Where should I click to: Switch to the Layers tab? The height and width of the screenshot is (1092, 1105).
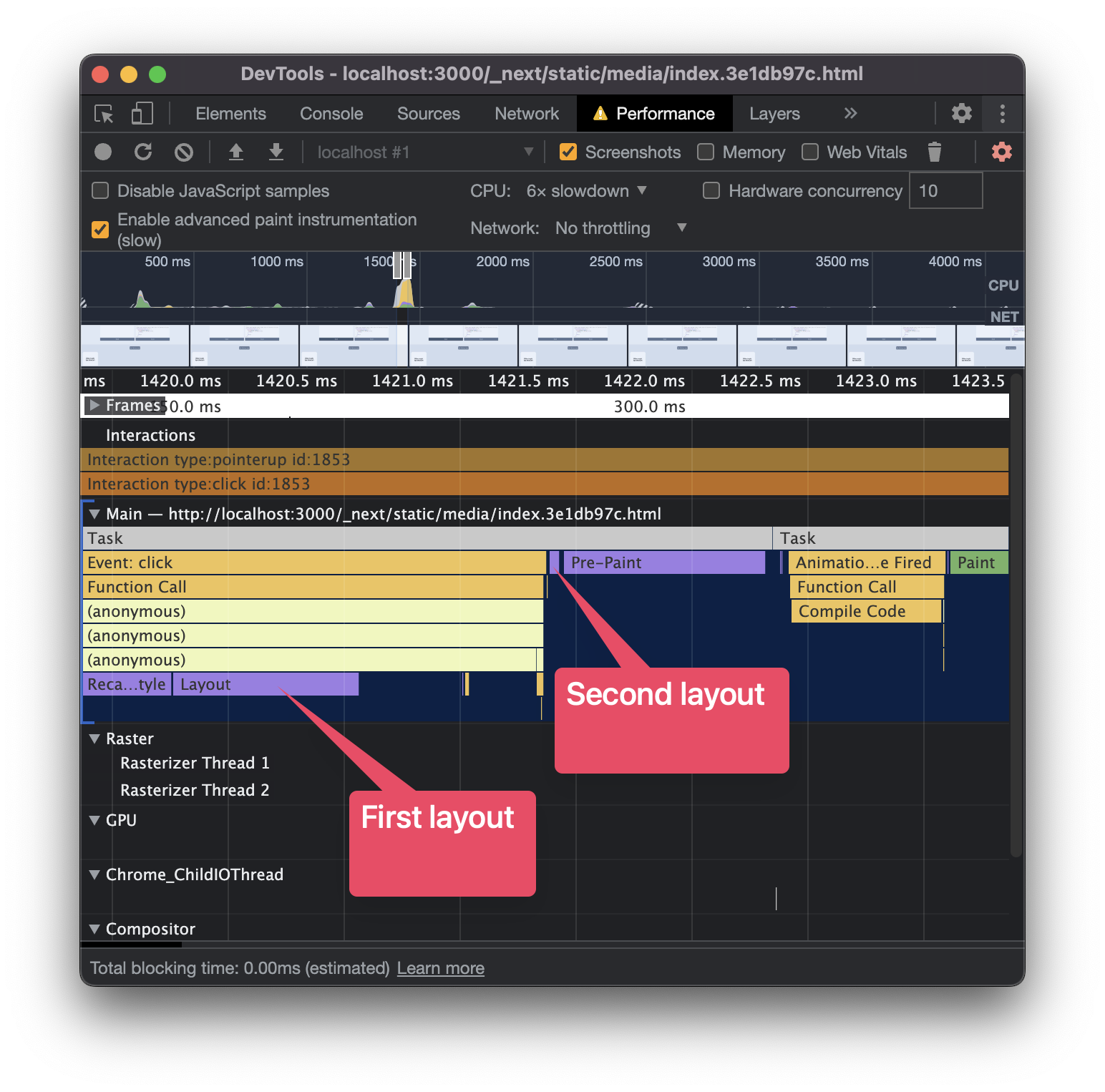pos(774,113)
